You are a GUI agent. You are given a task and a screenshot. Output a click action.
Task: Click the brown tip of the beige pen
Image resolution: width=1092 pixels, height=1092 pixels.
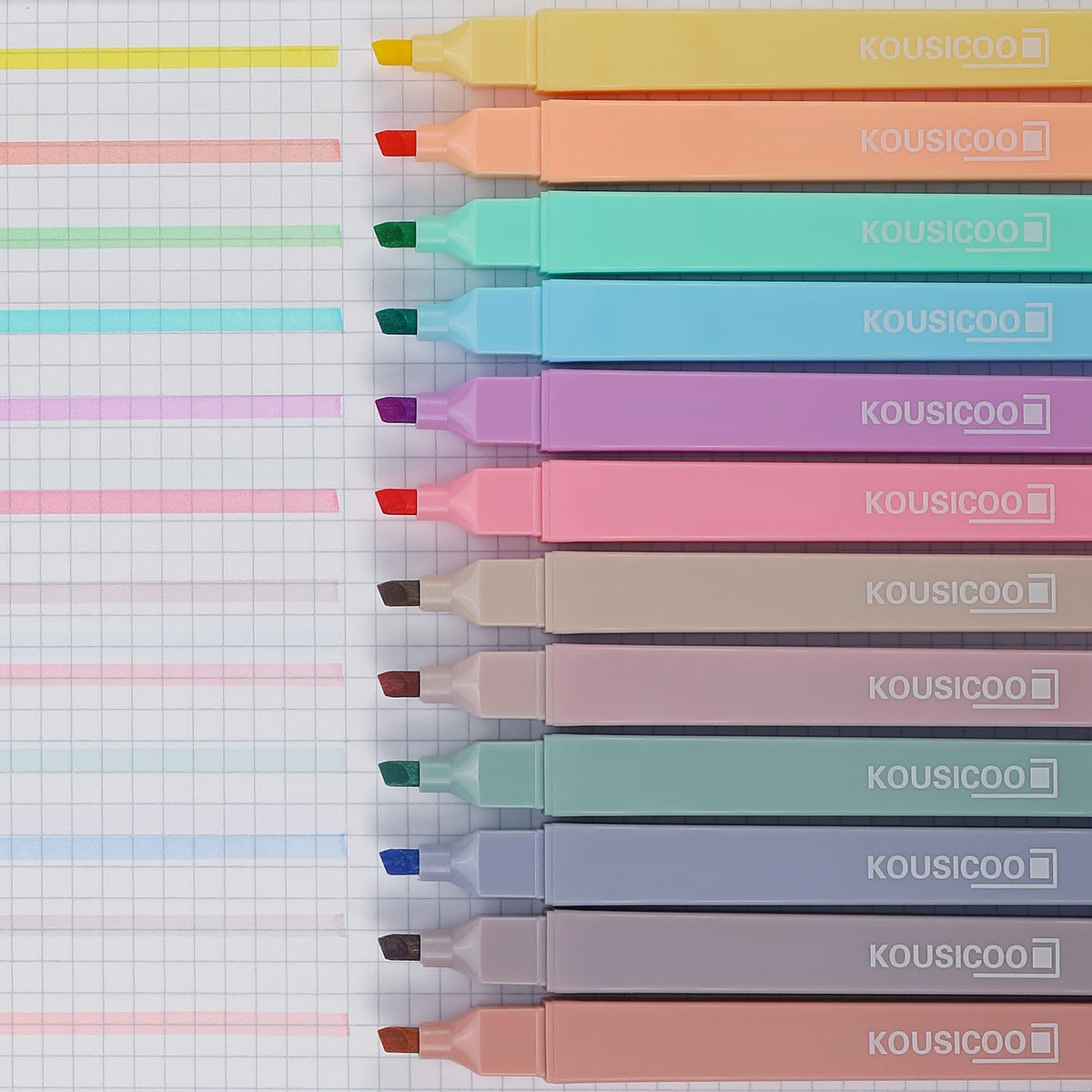point(399,594)
